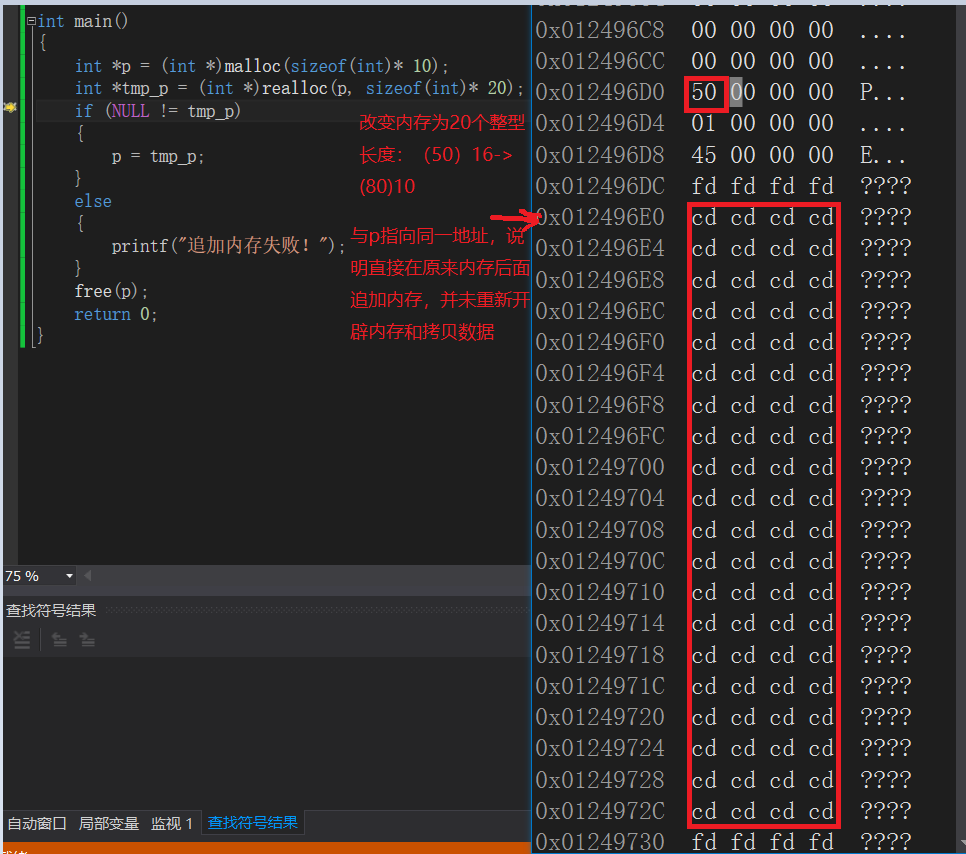Click the scroll left arrow beside the zoom control
966x854 pixels.
click(85, 575)
